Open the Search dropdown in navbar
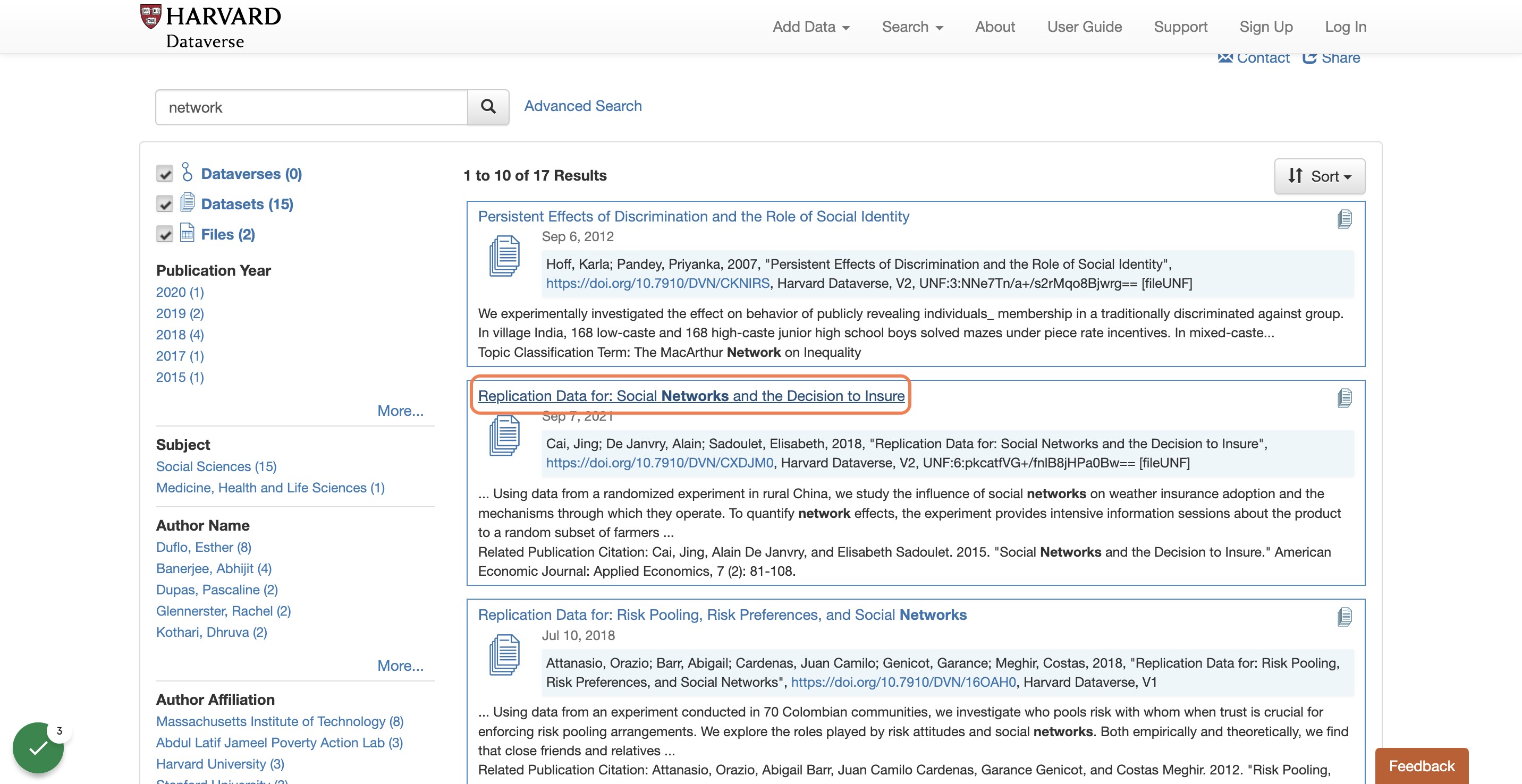Screen dimensions: 1522x784 (912, 27)
